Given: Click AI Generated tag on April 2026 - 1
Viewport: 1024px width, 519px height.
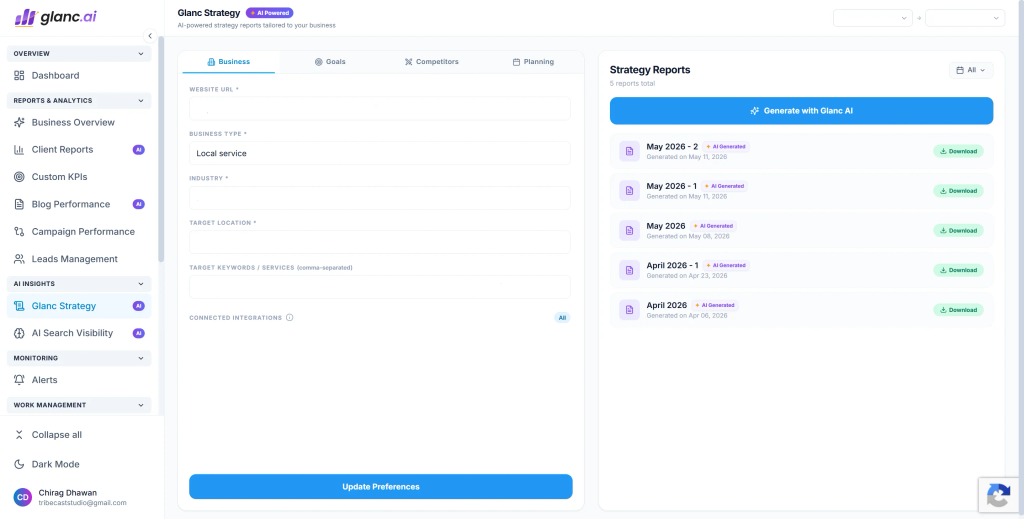Looking at the screenshot, I should [x=726, y=266].
